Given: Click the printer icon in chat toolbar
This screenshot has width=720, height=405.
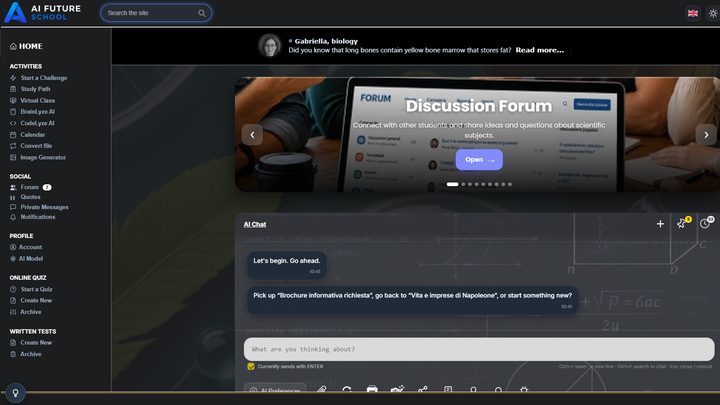Looking at the screenshot, I should 372,389.
